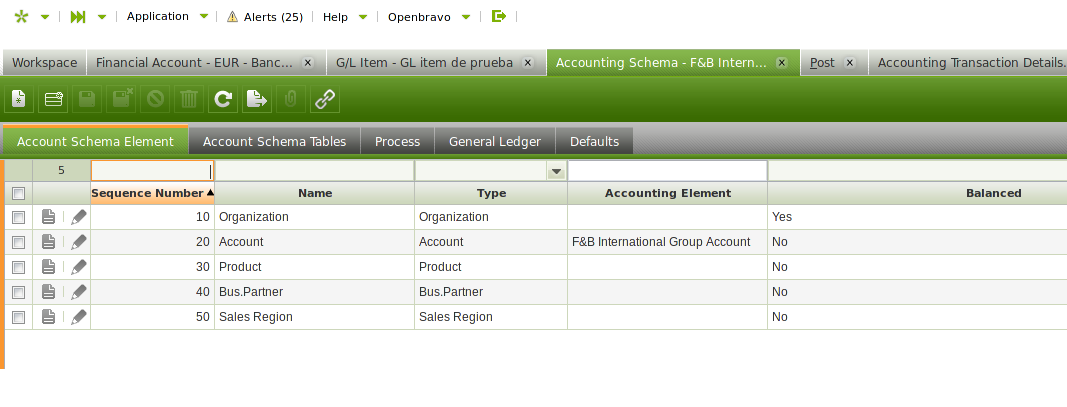
Task: Click the logout icon in top bar
Action: click(x=499, y=16)
